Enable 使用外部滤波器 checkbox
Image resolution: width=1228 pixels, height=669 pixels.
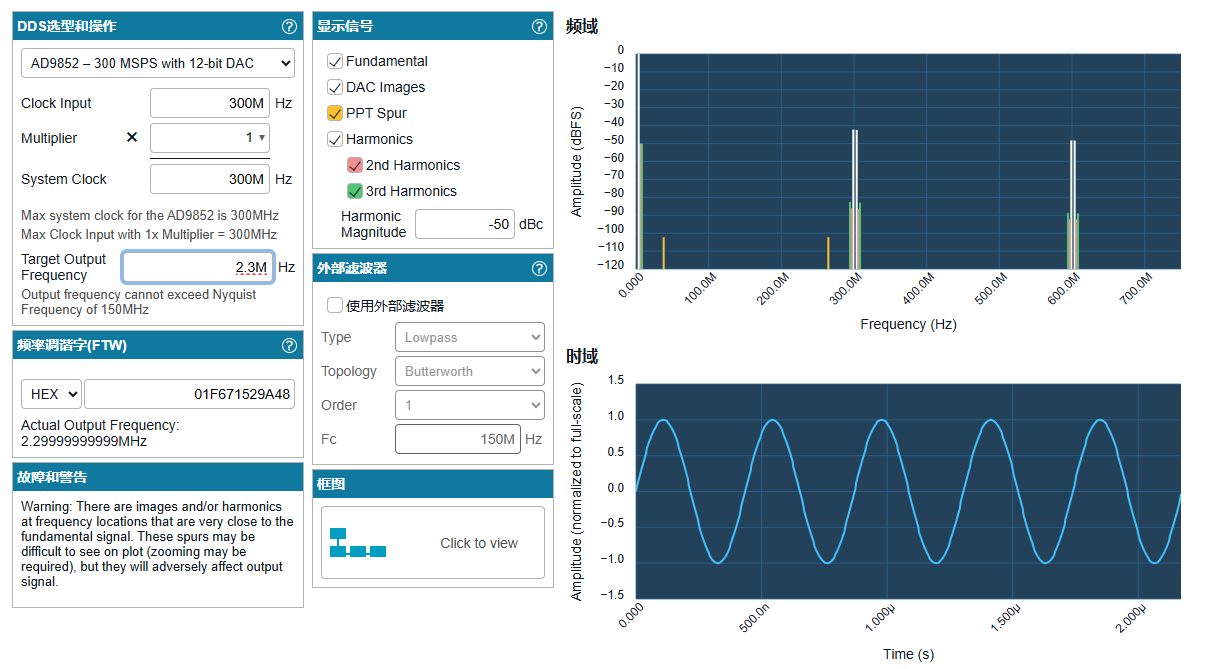tap(335, 306)
